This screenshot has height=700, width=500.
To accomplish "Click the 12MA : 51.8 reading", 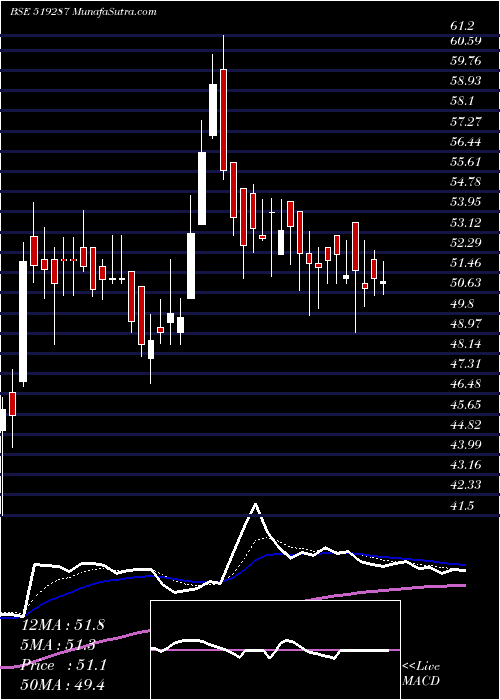I will click(63, 625).
